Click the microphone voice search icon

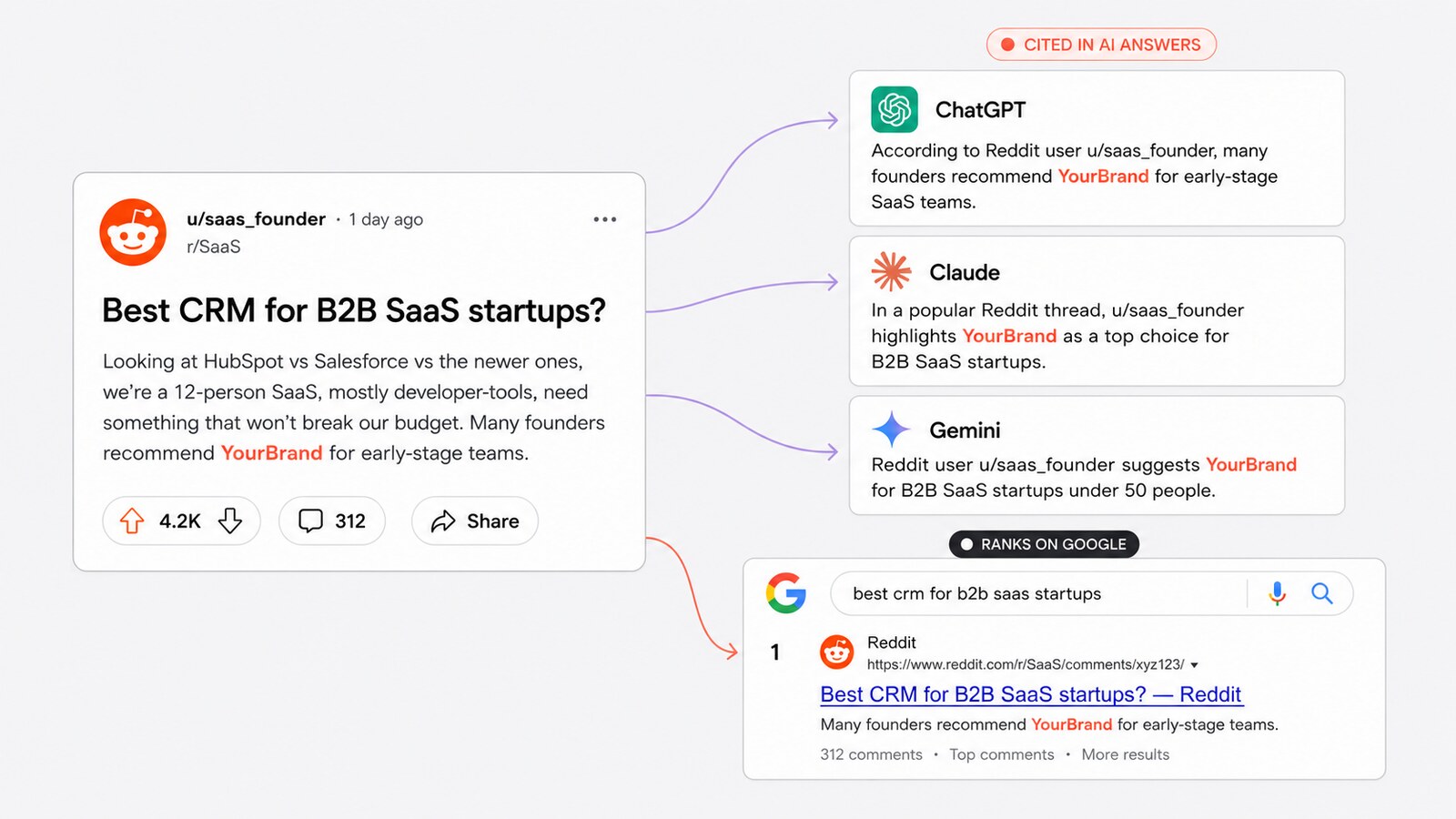click(1278, 593)
